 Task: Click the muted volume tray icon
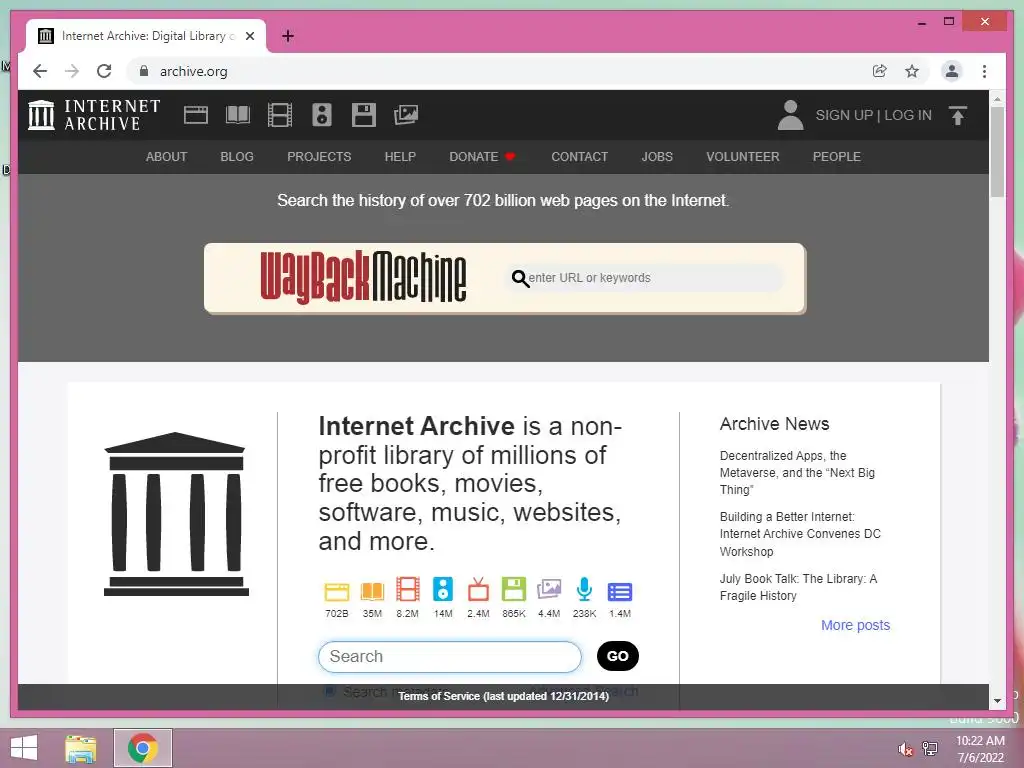(x=905, y=749)
